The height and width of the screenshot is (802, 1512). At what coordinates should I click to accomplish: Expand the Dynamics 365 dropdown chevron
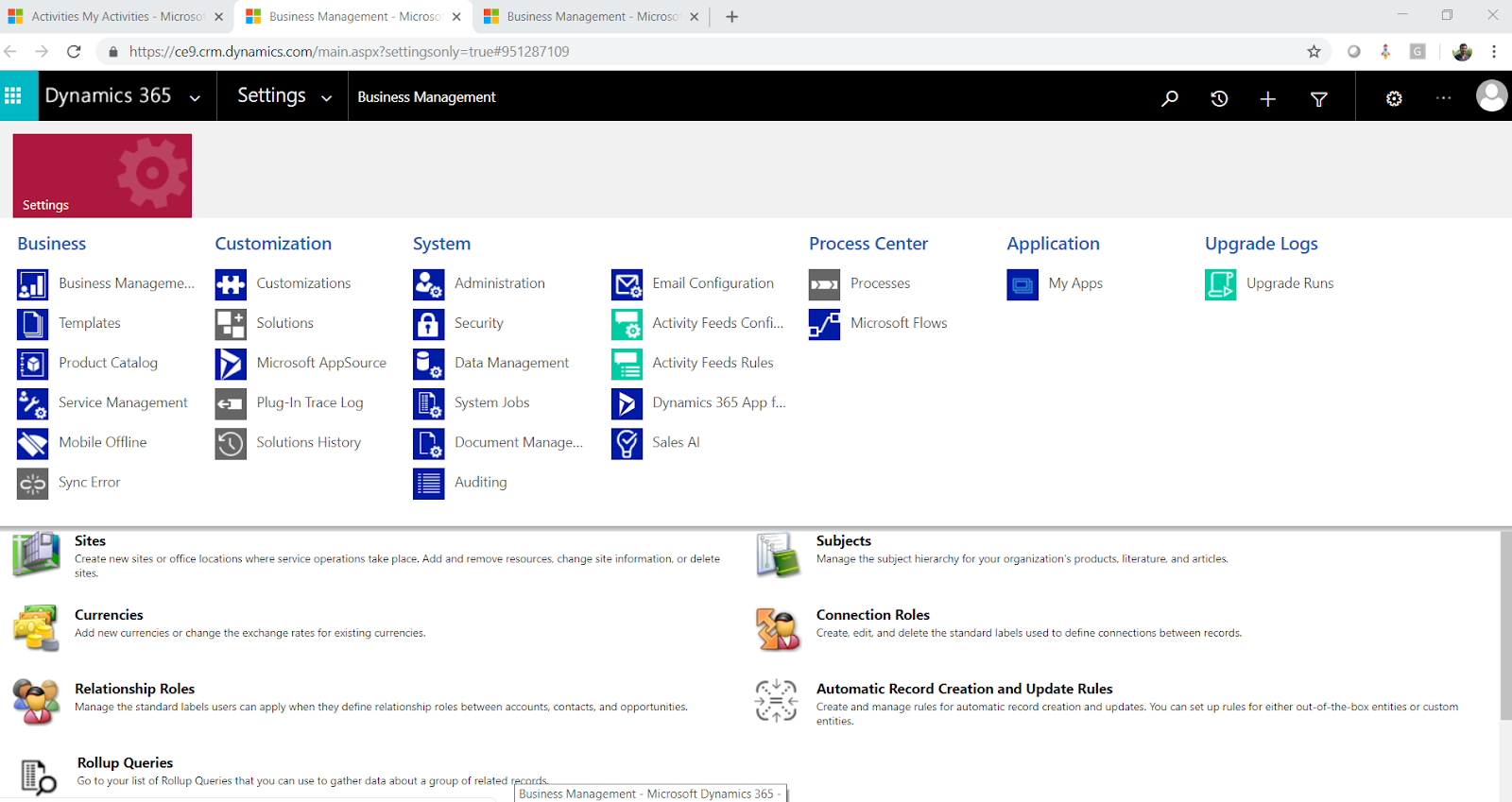pos(195,98)
